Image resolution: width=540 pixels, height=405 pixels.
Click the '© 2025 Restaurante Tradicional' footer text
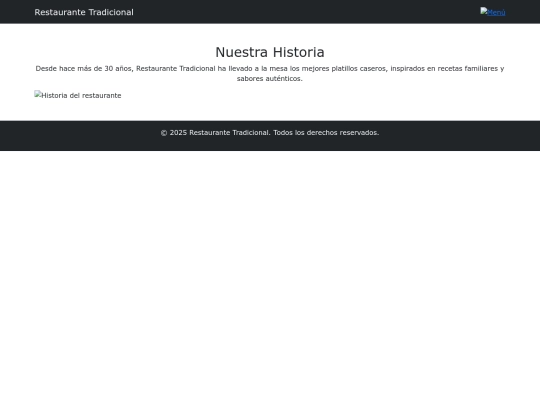tap(270, 133)
